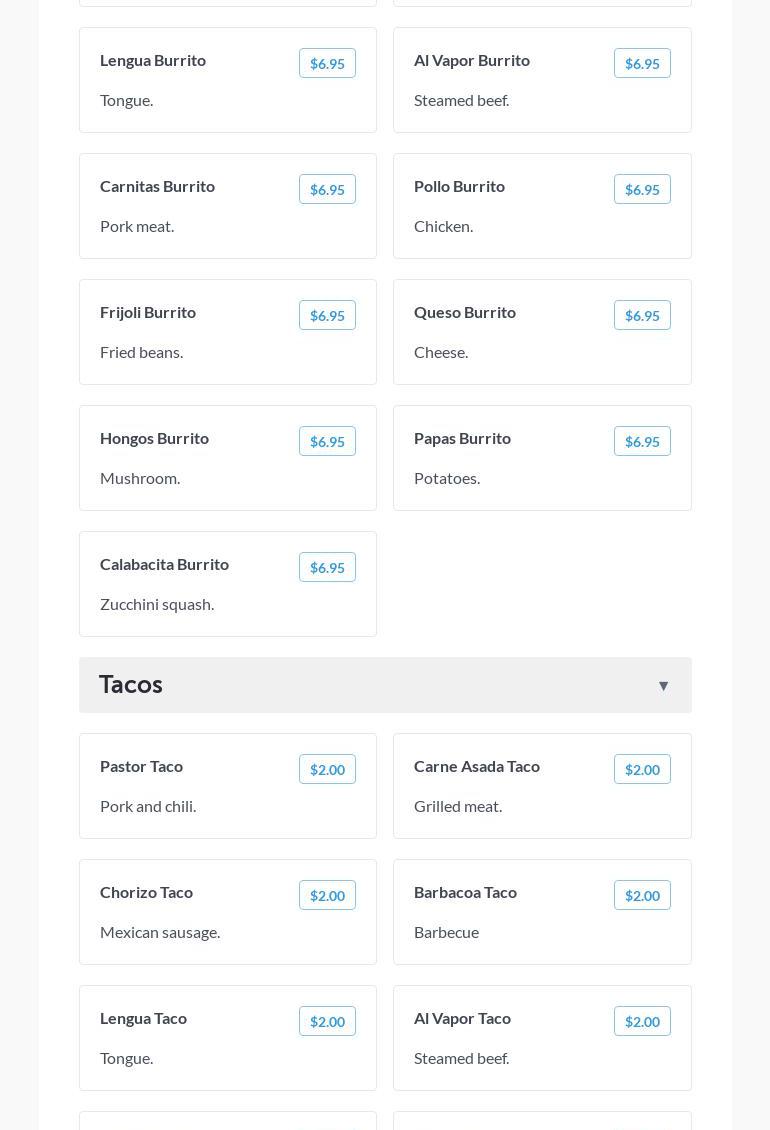Select the Papas Burrito $6.95 button
Image resolution: width=770 pixels, height=1130 pixels.
[x=642, y=441]
